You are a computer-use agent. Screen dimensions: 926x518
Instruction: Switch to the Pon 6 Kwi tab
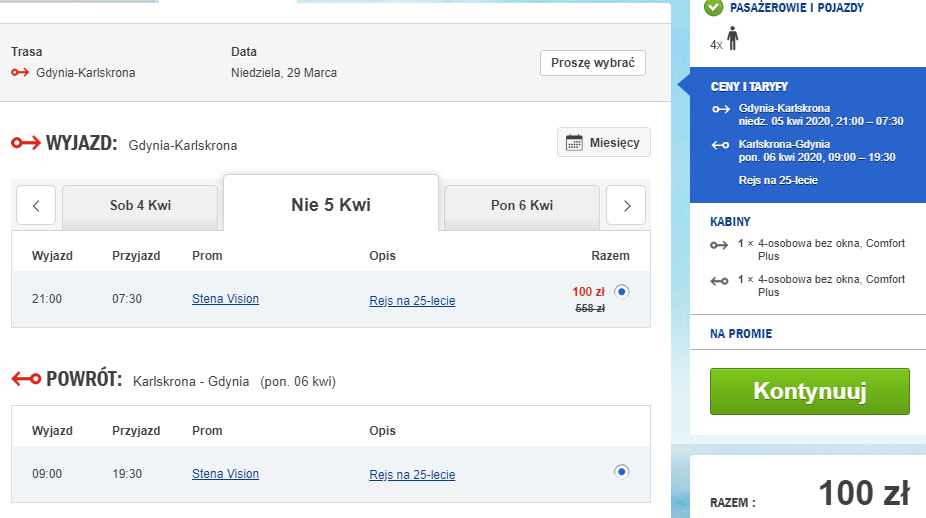coord(522,206)
